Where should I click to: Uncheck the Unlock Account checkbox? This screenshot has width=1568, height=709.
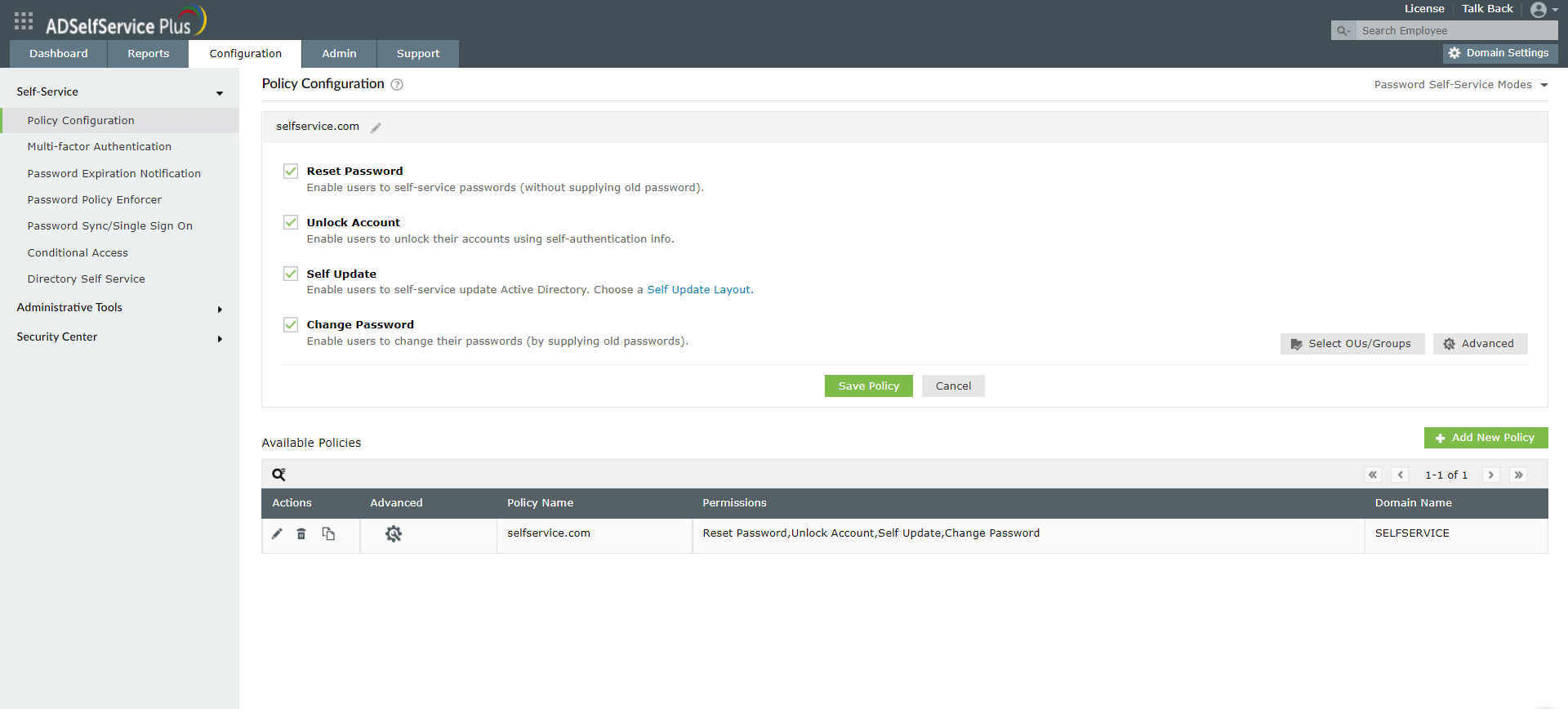tap(291, 222)
